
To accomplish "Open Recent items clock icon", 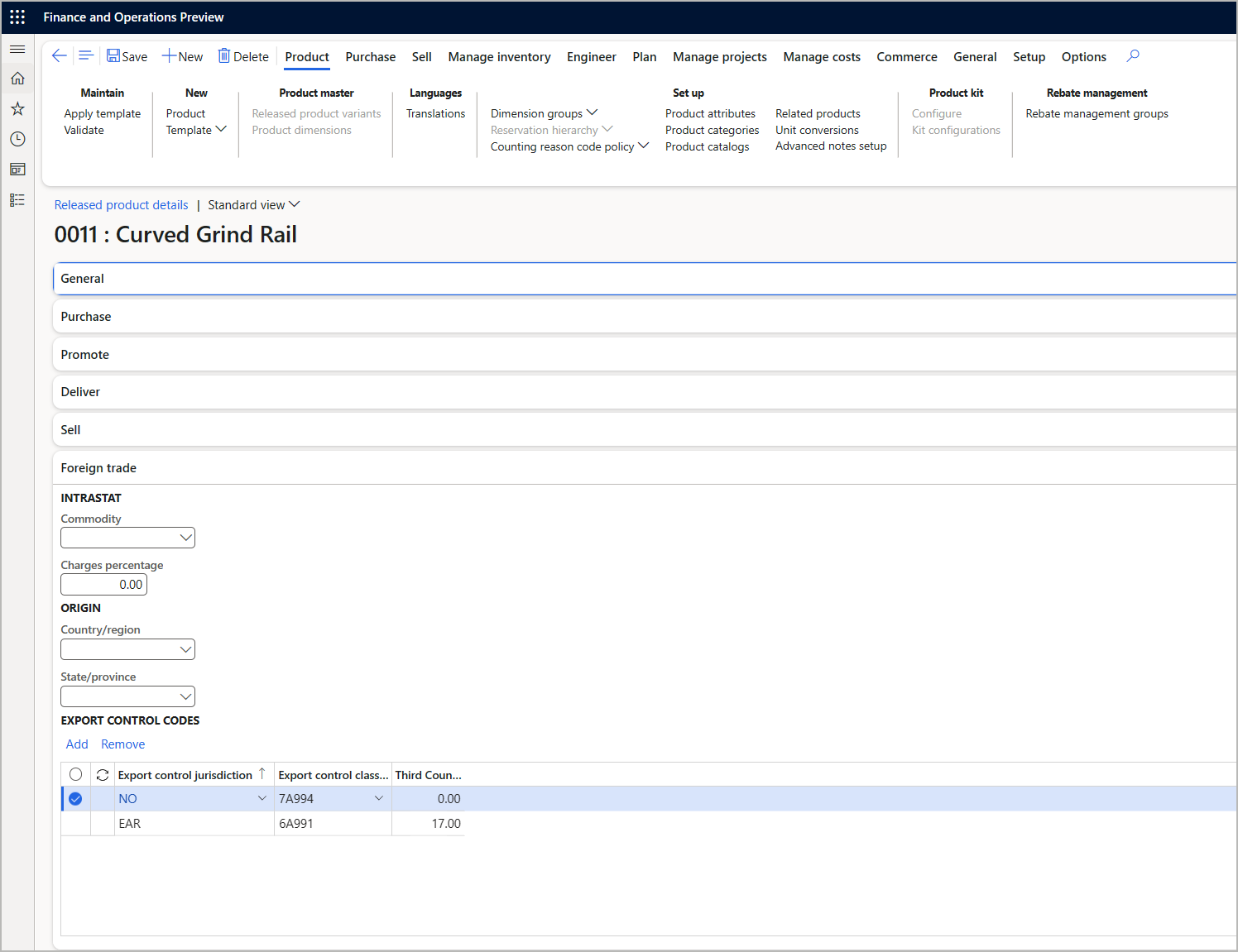I will click(17, 139).
